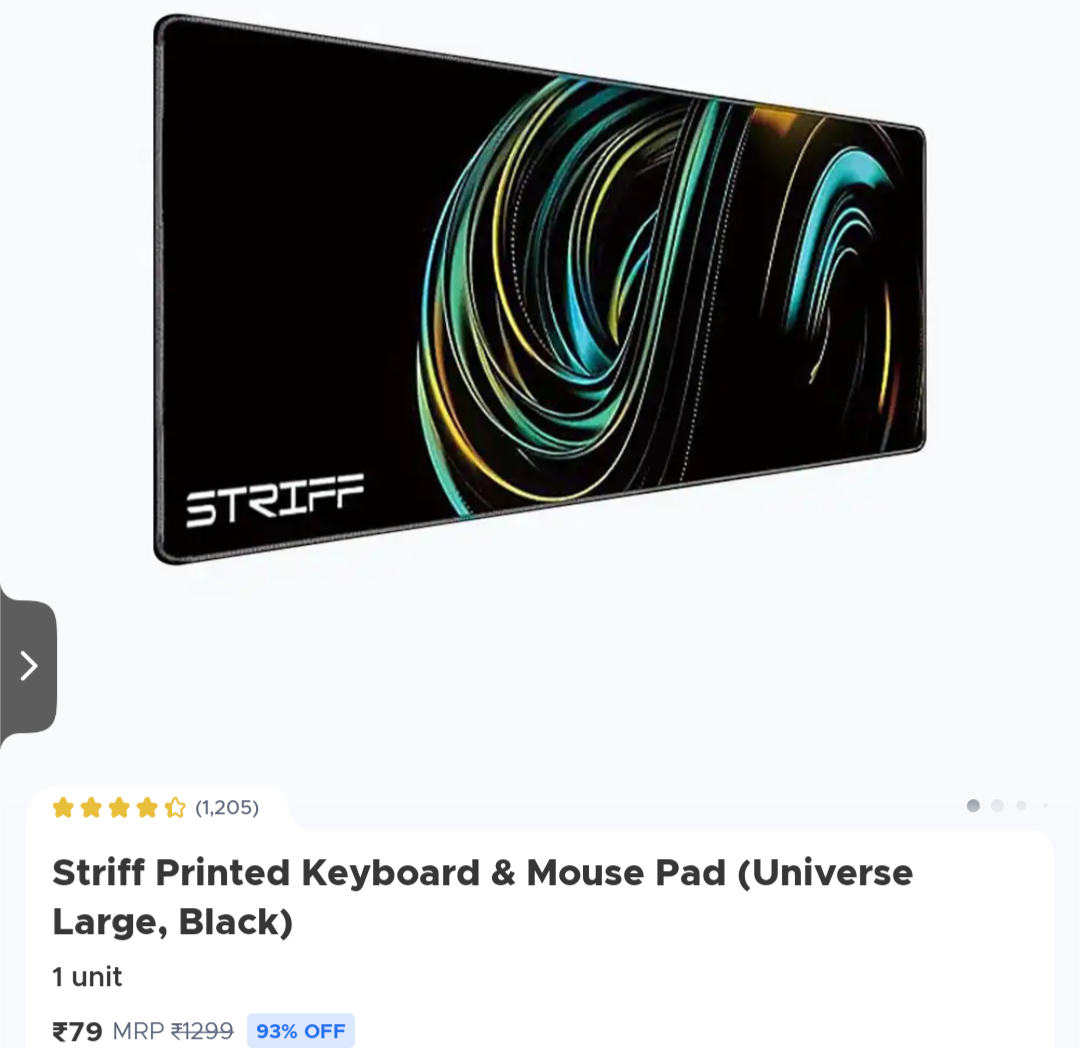Select the first active carousel dot
Image resolution: width=1080 pixels, height=1048 pixels.
tap(973, 806)
